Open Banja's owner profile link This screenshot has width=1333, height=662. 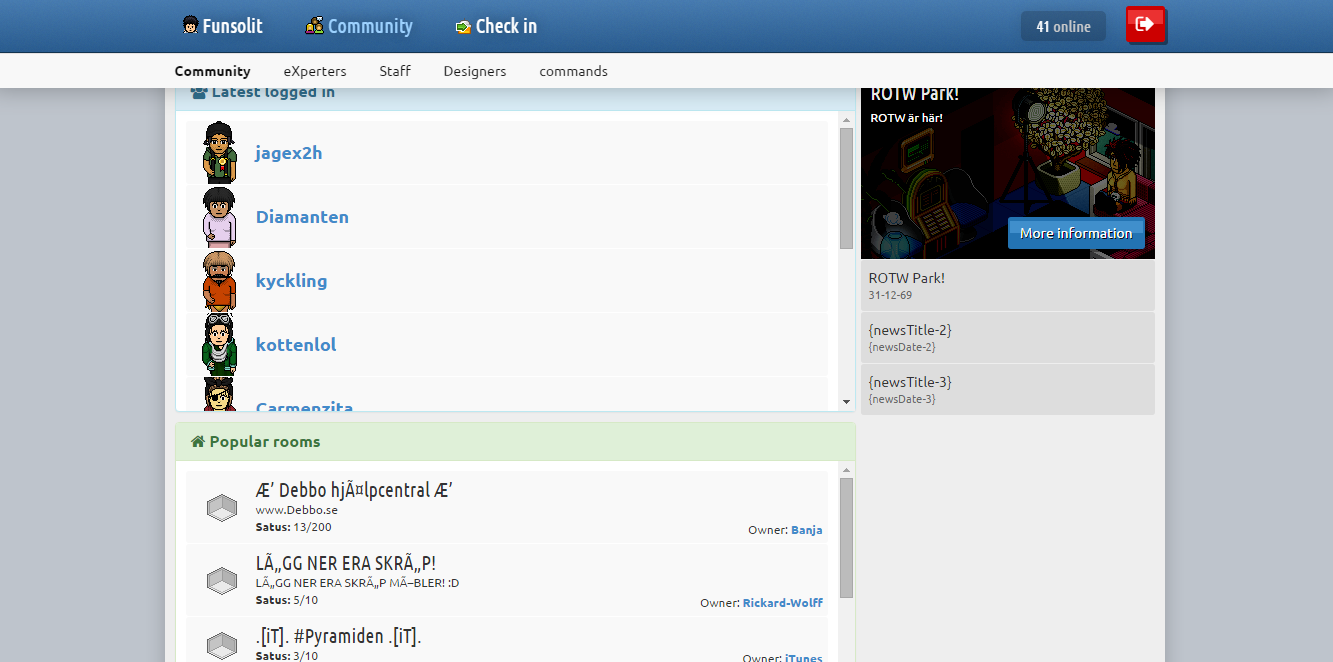click(x=806, y=529)
